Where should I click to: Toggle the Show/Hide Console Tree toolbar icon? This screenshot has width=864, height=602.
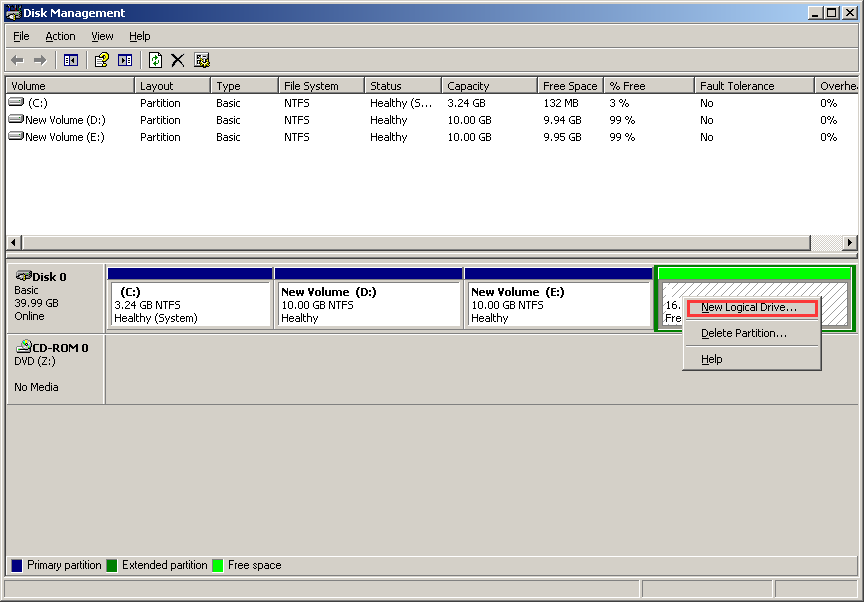point(71,60)
